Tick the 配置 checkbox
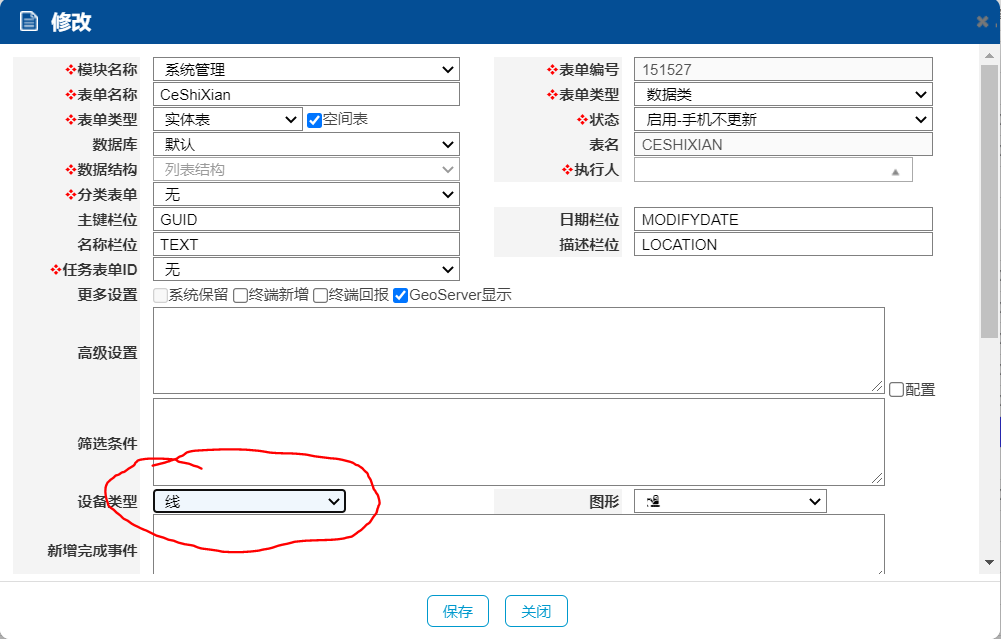 (896, 390)
